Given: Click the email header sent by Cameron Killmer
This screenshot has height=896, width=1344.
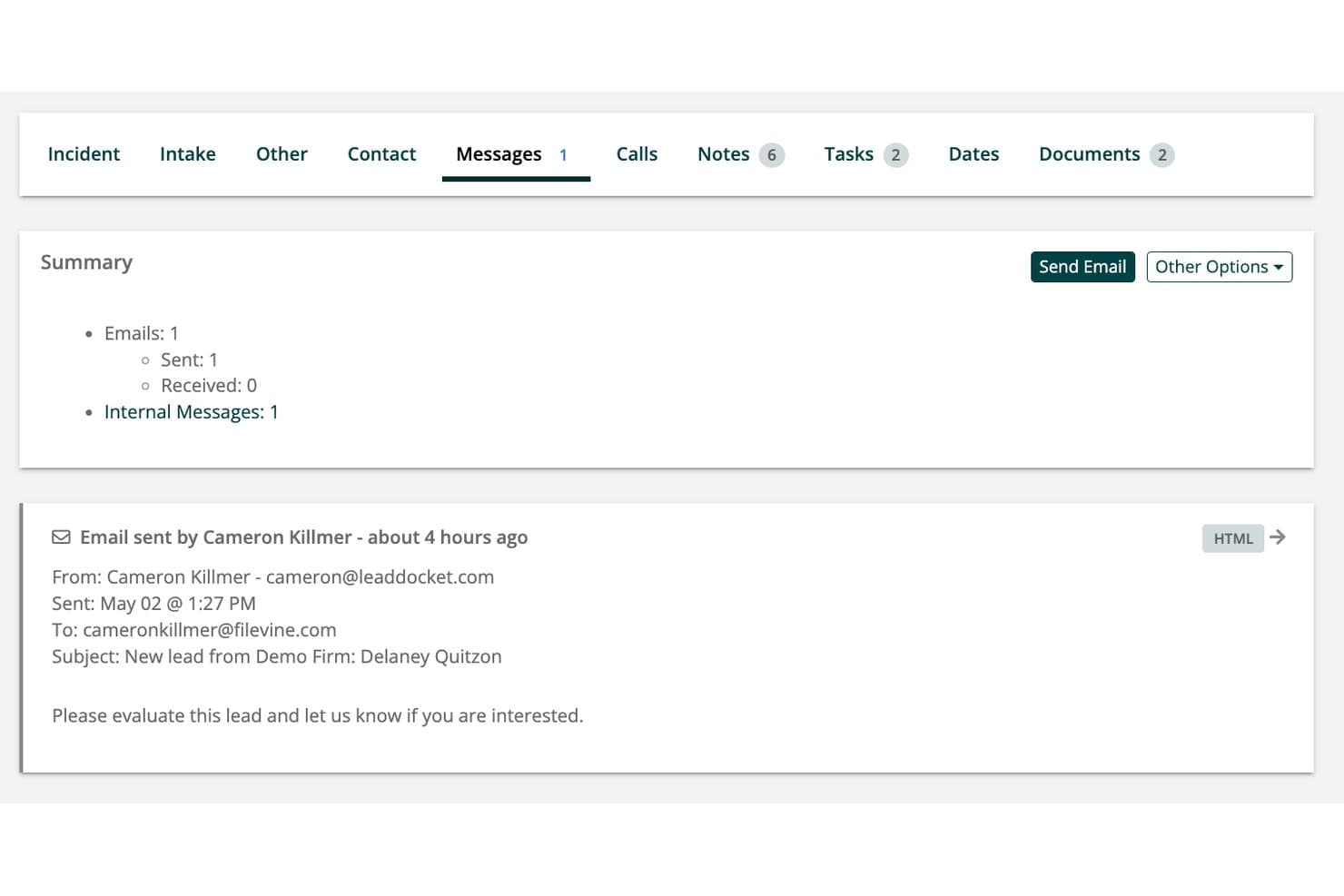Looking at the screenshot, I should coord(304,537).
